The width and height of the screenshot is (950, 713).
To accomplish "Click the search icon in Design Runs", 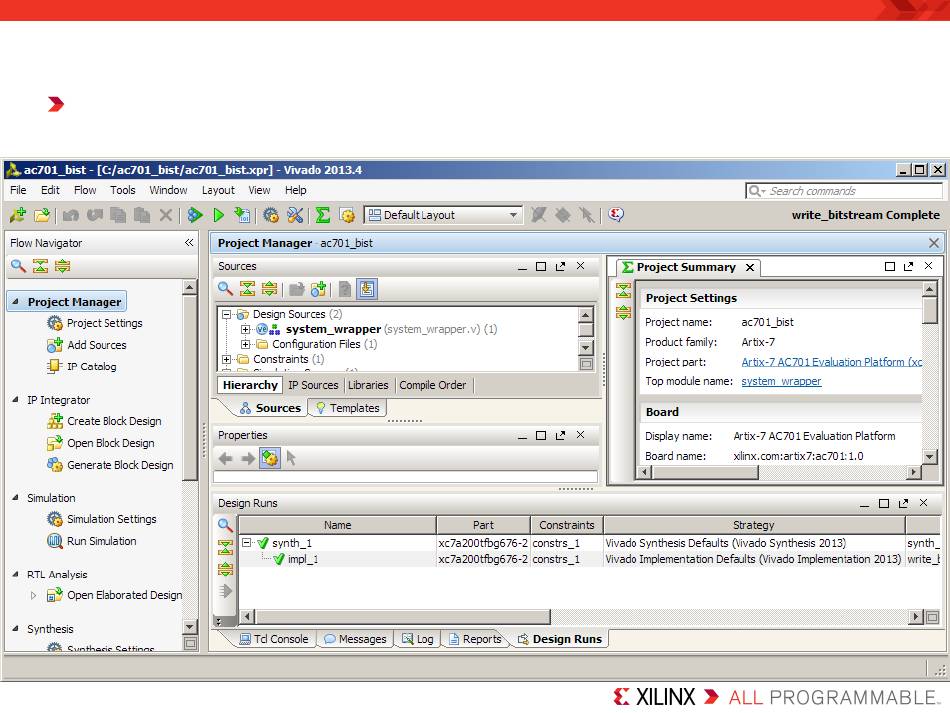I will pyautogui.click(x=225, y=525).
